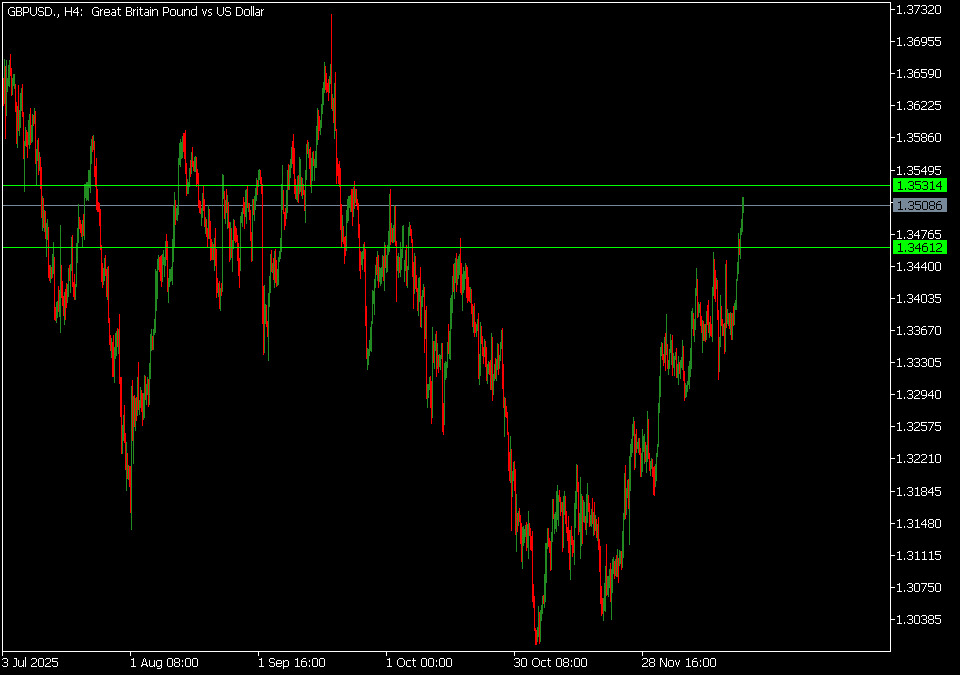Select the green 1.35314 price tag
The height and width of the screenshot is (675, 960).
coord(919,186)
